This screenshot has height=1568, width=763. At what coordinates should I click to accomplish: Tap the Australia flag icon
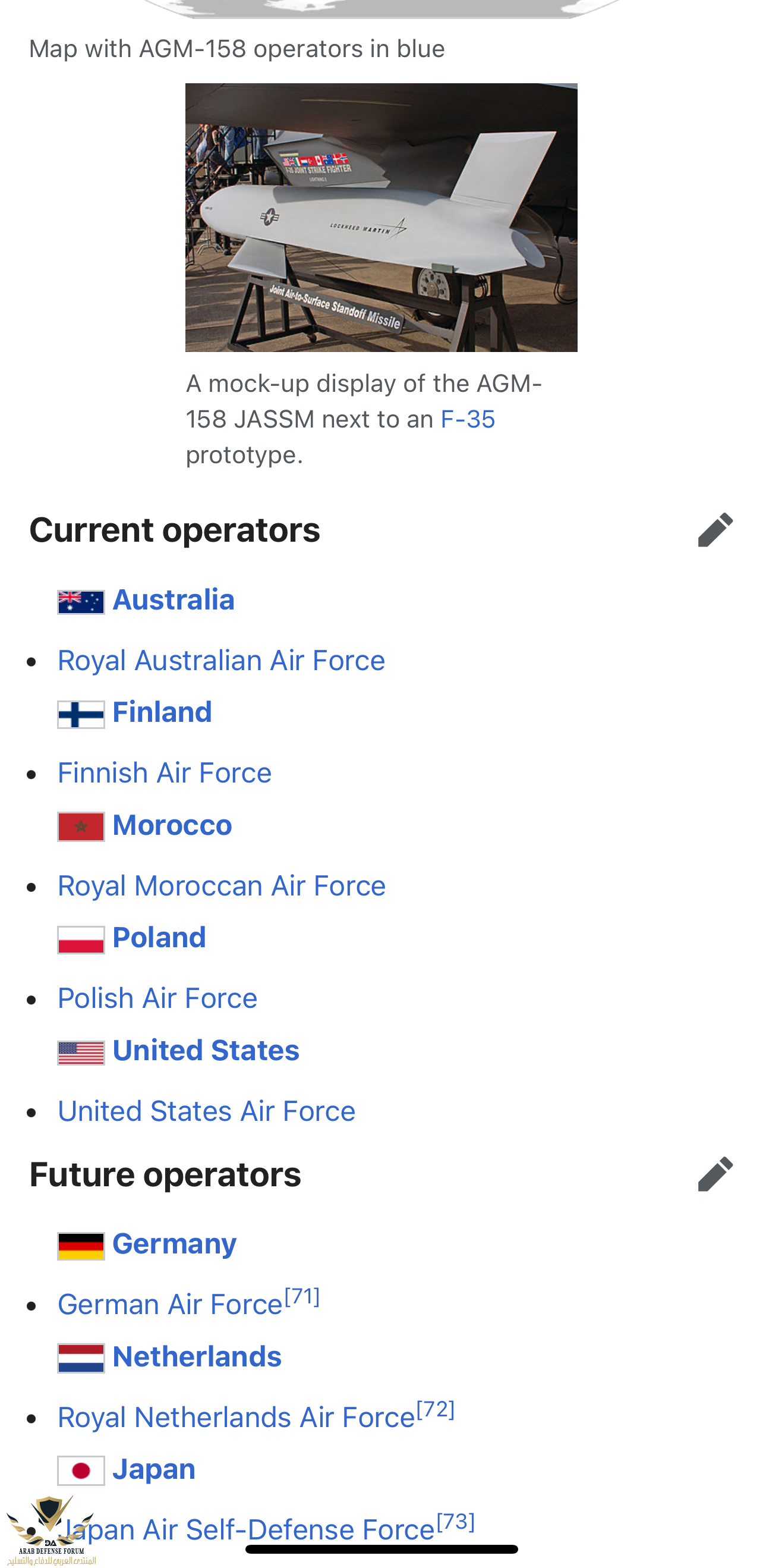(x=81, y=602)
